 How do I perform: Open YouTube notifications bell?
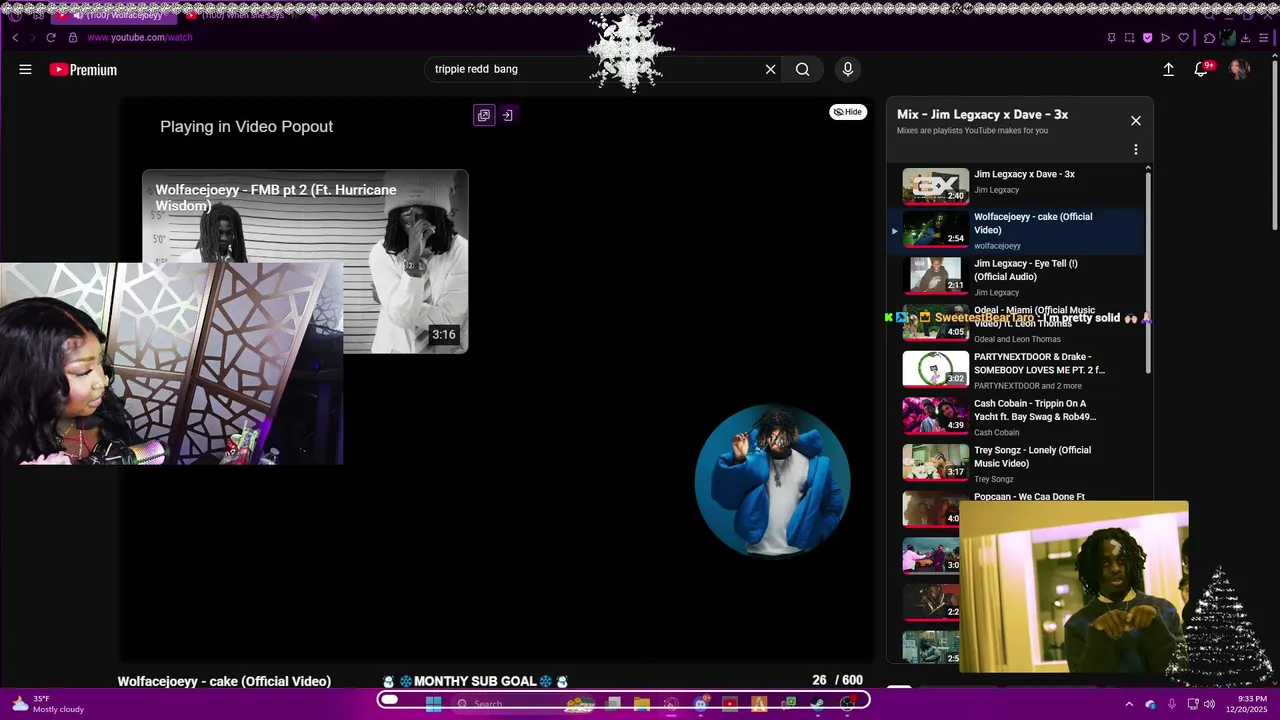pos(1201,69)
